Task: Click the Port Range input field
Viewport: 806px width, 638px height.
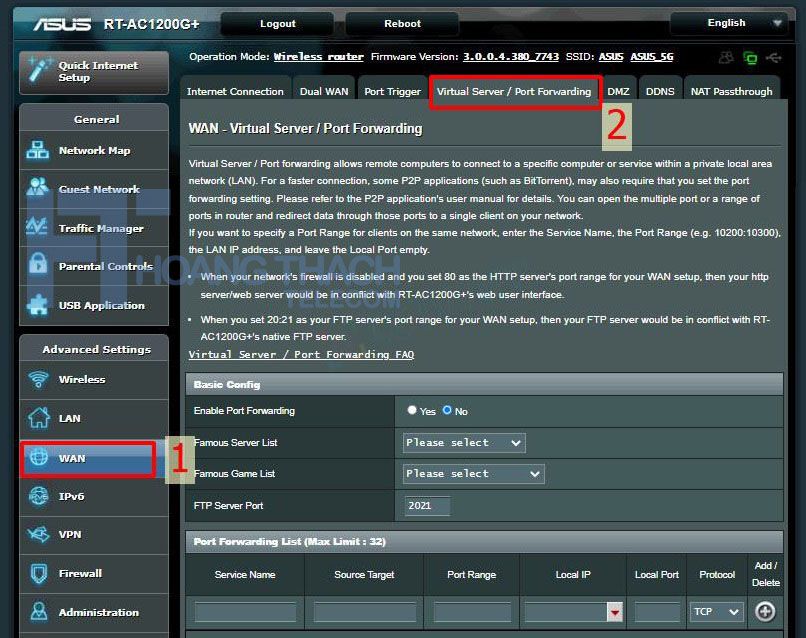Action: (472, 612)
